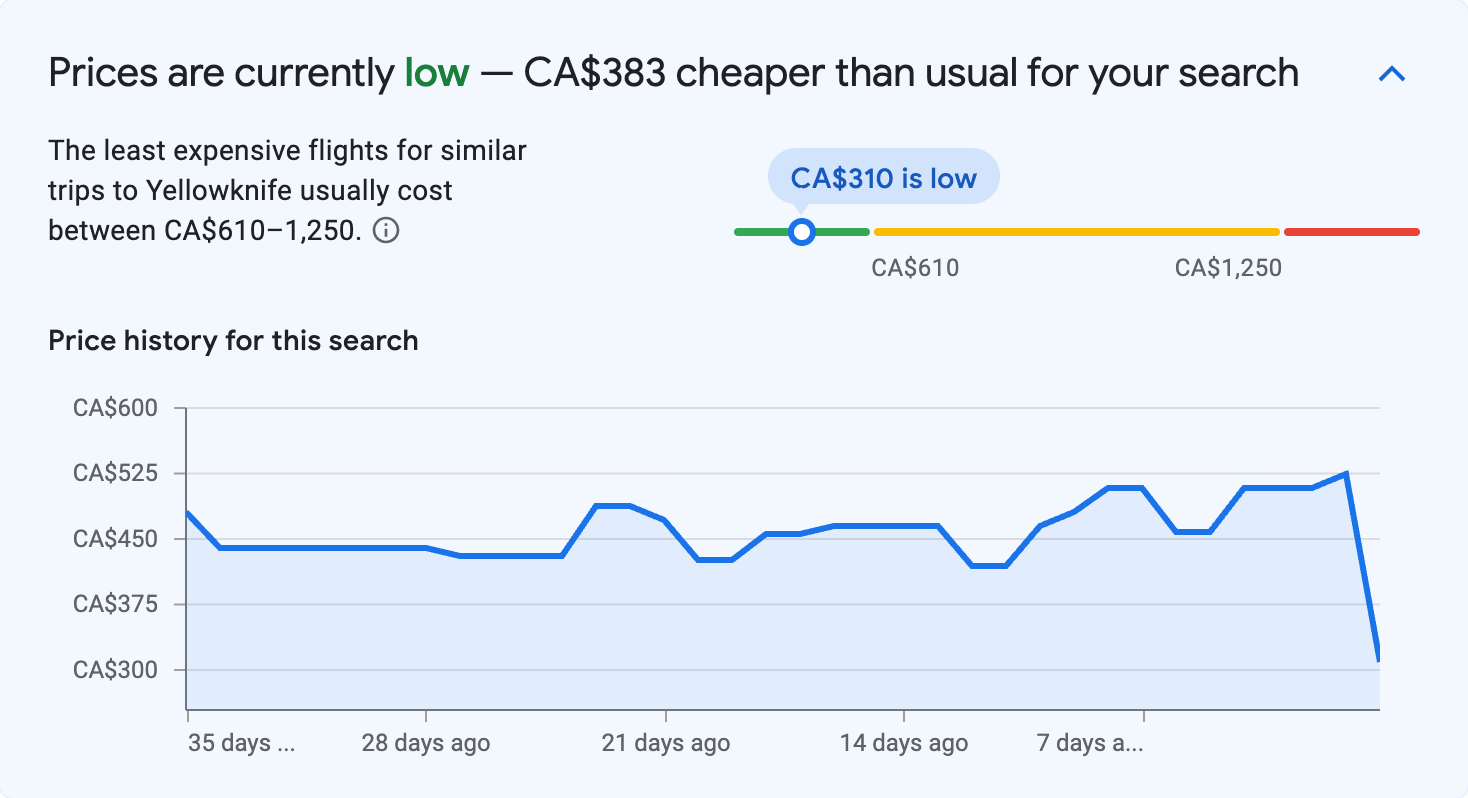Viewport: 1468px width, 798px height.
Task: Click the green word 'low' in the heading
Action: 437,73
